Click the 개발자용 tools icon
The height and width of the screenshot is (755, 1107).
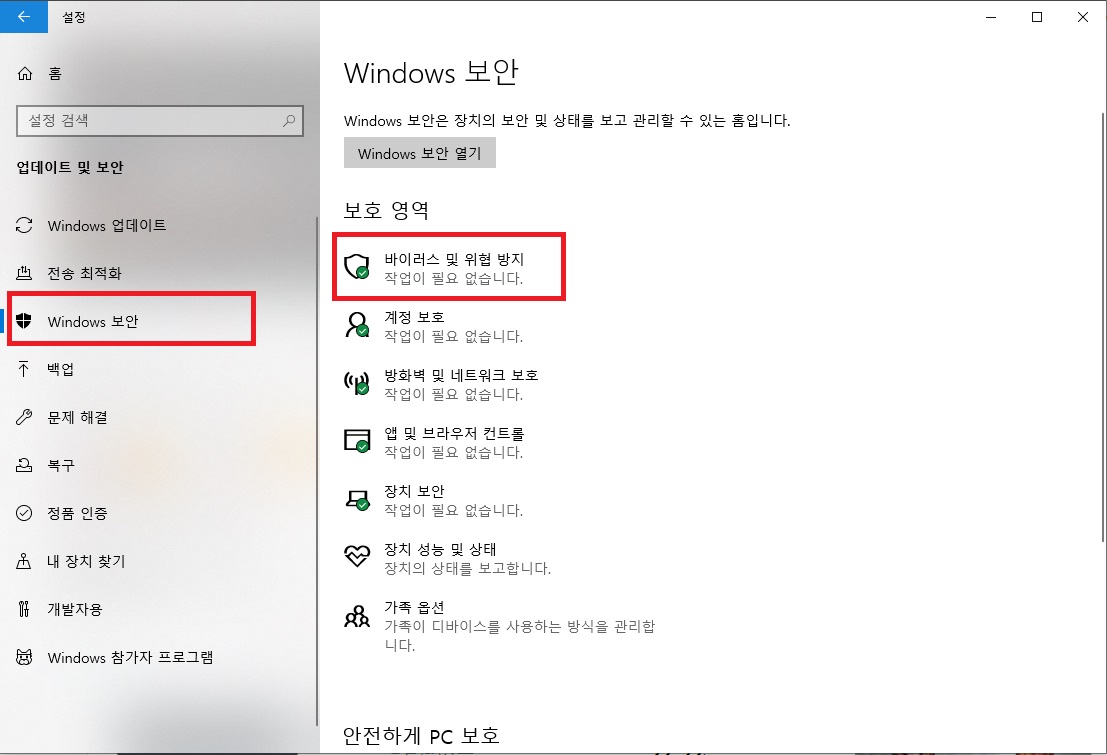[x=24, y=609]
